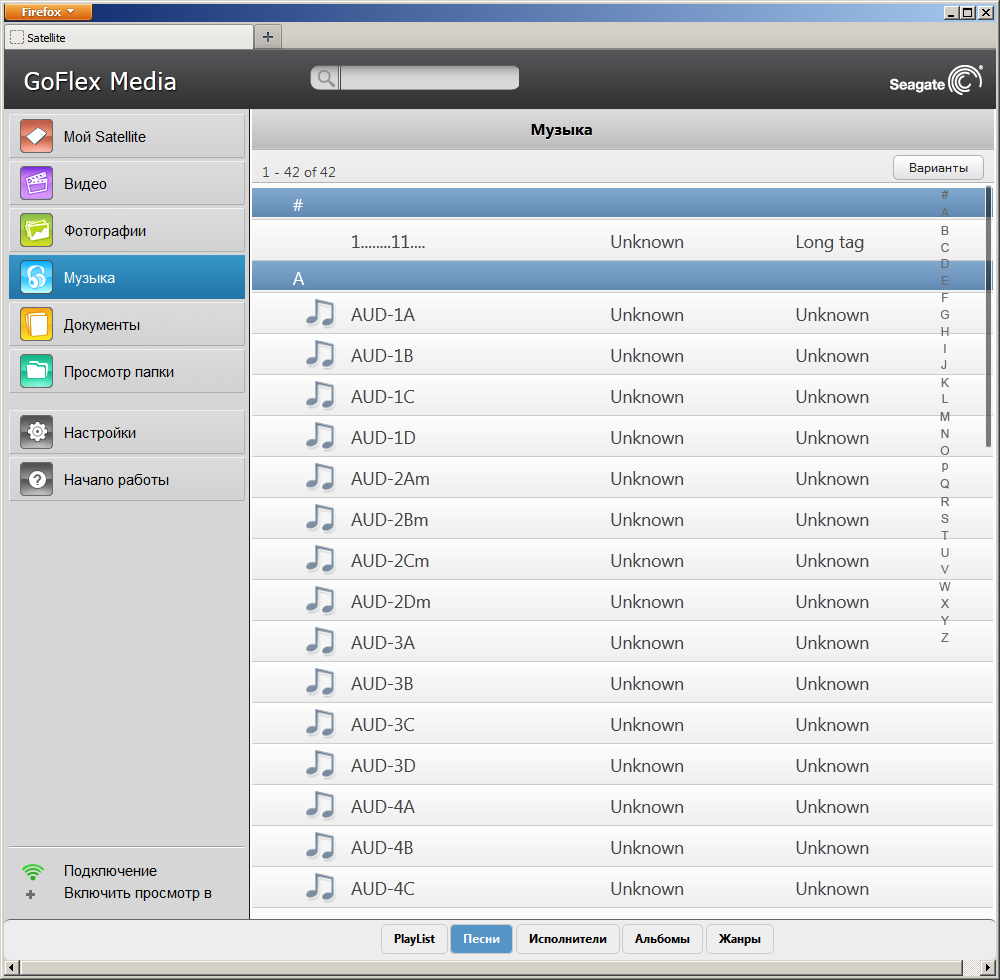The height and width of the screenshot is (980, 1000).
Task: Click the Unknown artist cell for AUD-2Am
Action: (x=647, y=478)
